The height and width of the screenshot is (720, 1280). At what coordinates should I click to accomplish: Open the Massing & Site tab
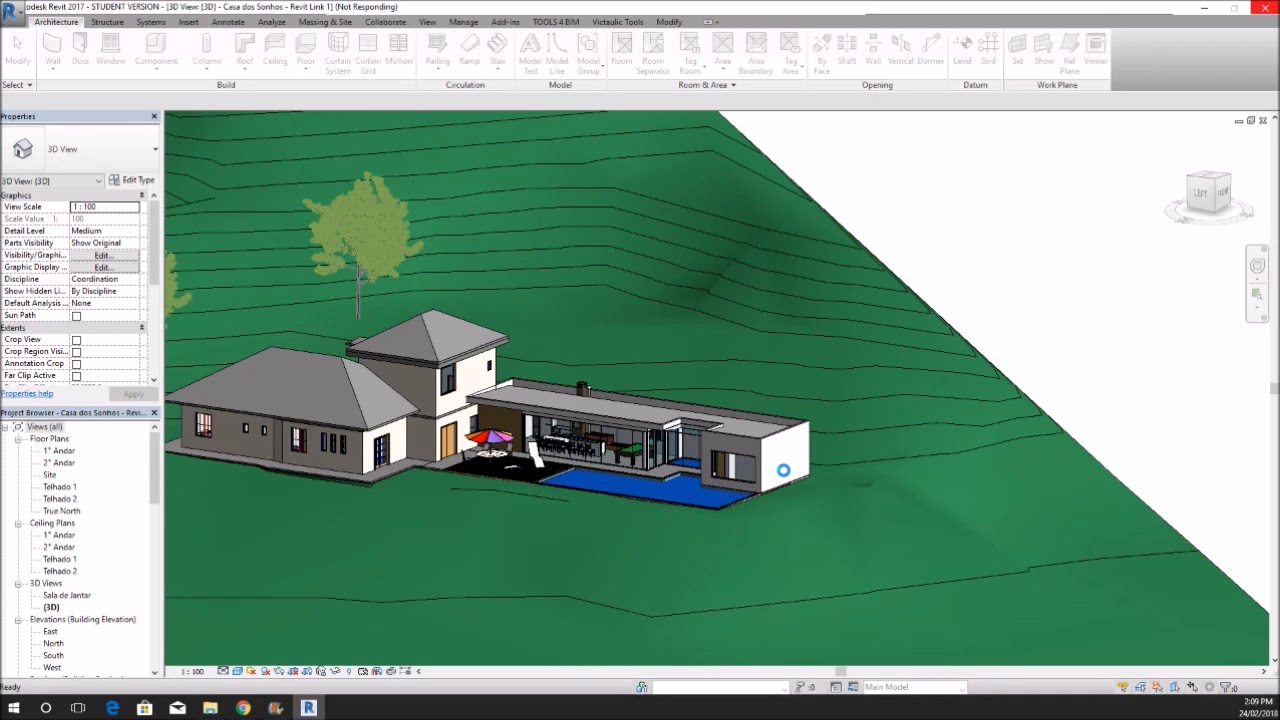click(325, 22)
